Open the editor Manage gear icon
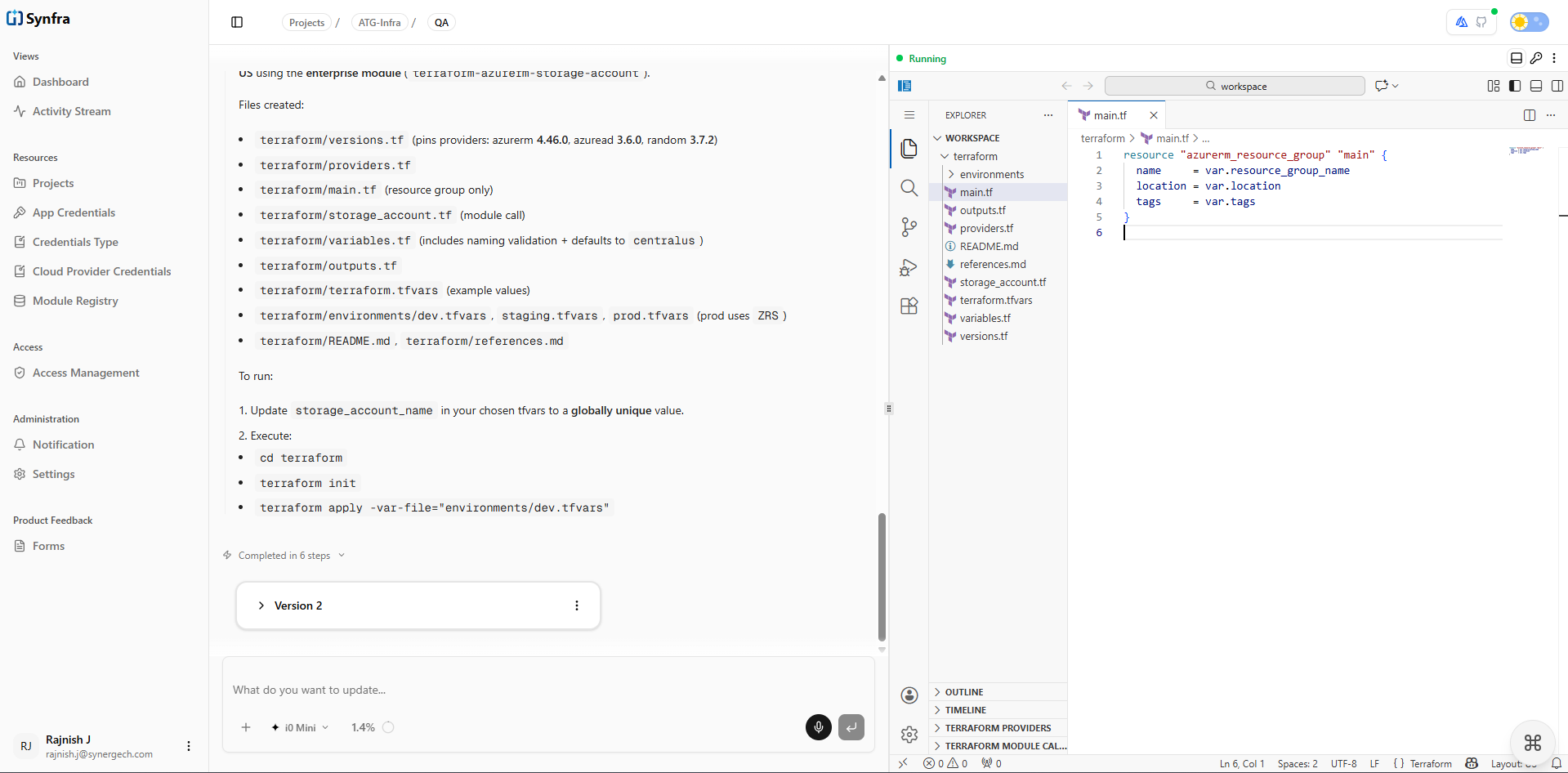This screenshot has height=773, width=1568. click(x=909, y=735)
